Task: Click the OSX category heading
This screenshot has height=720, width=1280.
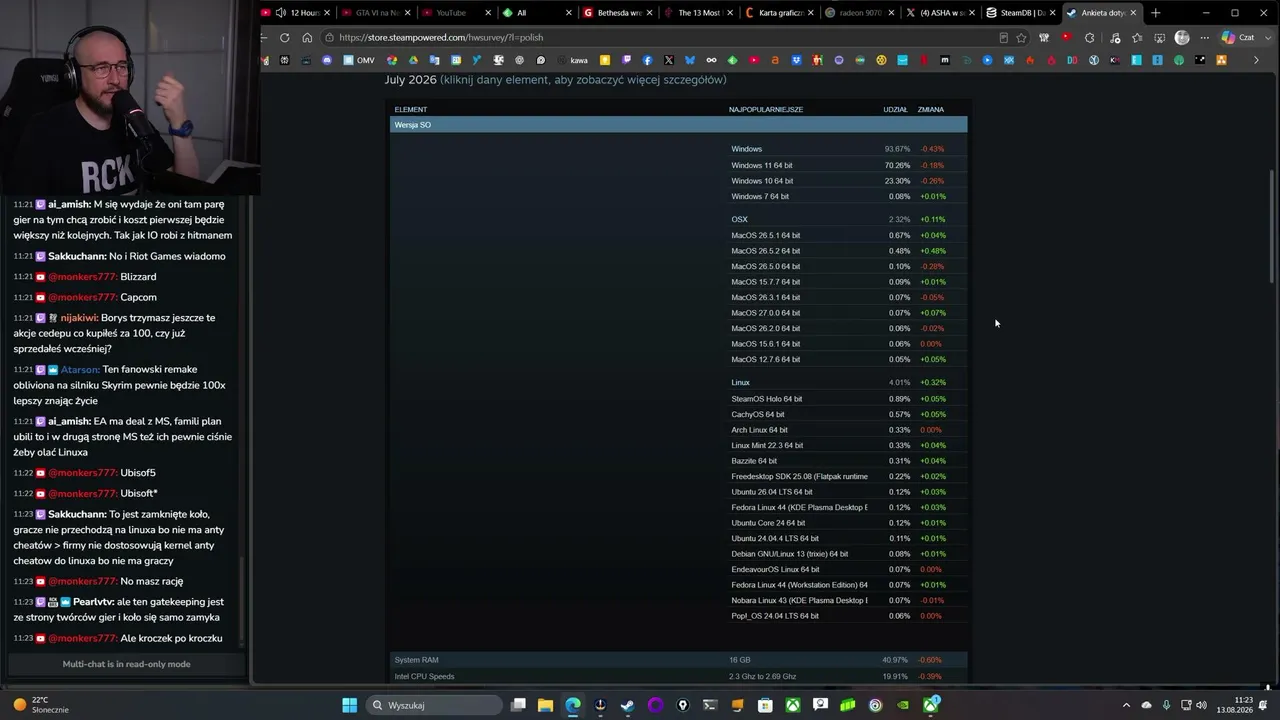Action: point(739,219)
